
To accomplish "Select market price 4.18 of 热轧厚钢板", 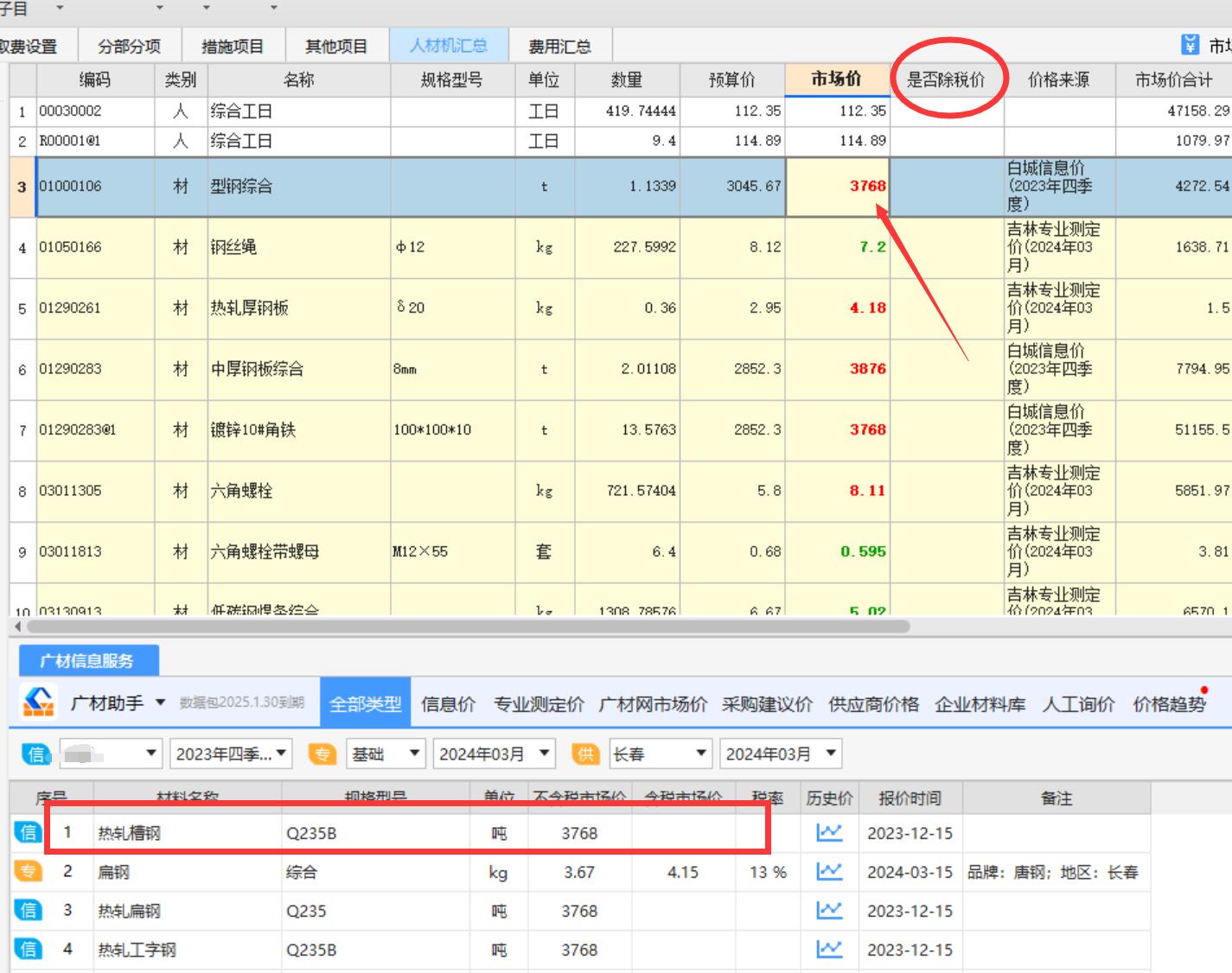I will click(x=837, y=308).
